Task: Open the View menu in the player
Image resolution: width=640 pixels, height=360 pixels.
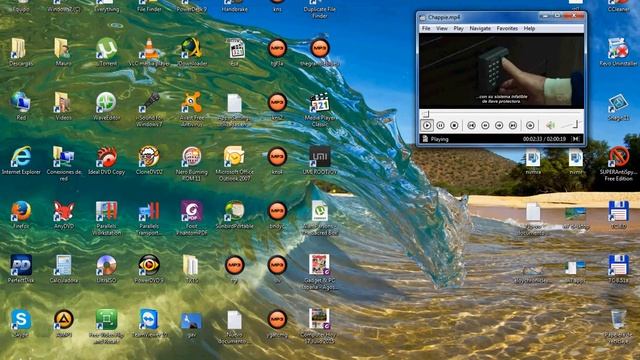Action: (442, 28)
